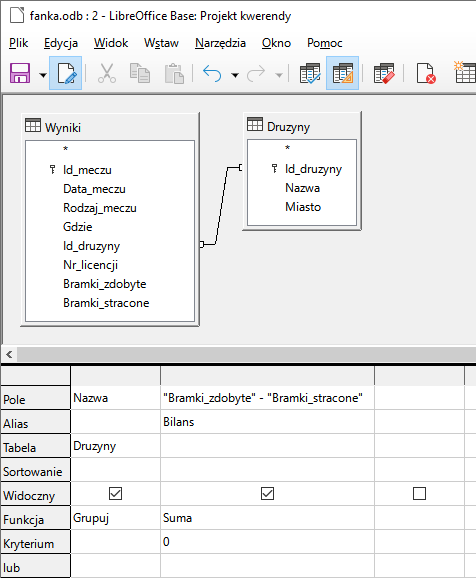The image size is (476, 578).
Task: Click the Copy icon in toolbar
Action: click(x=140, y=73)
